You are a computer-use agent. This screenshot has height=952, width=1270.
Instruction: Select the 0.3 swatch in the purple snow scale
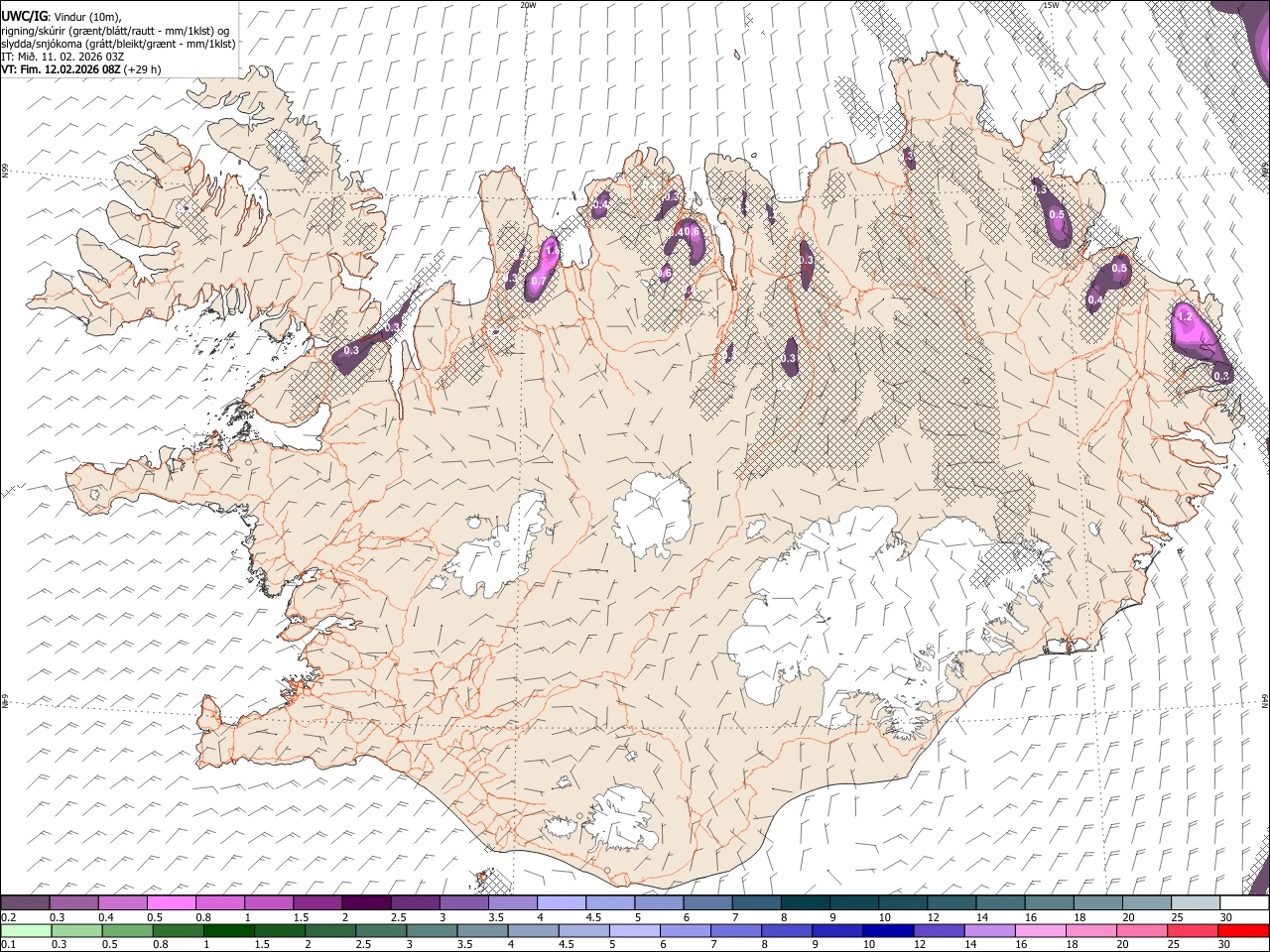73,903
